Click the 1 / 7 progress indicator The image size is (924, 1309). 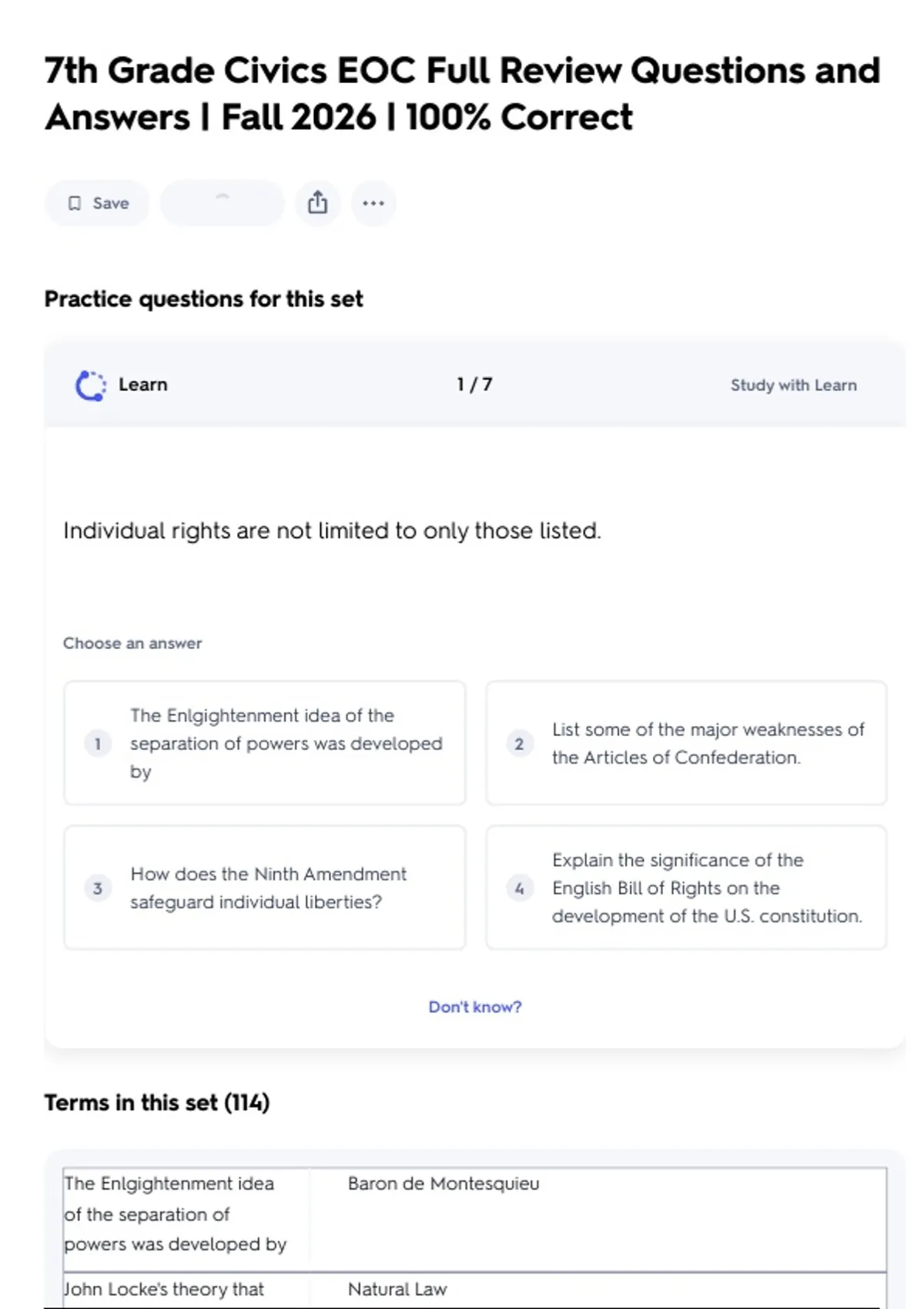(x=474, y=384)
